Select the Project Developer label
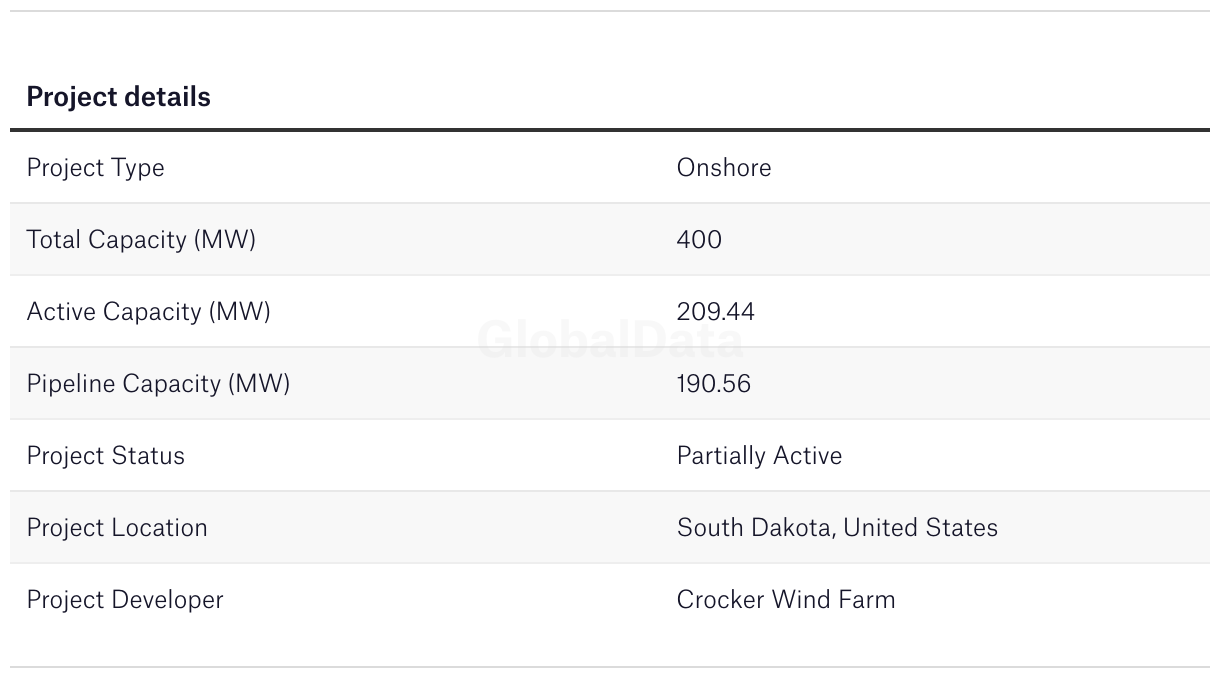1220x678 pixels. pyautogui.click(x=125, y=600)
